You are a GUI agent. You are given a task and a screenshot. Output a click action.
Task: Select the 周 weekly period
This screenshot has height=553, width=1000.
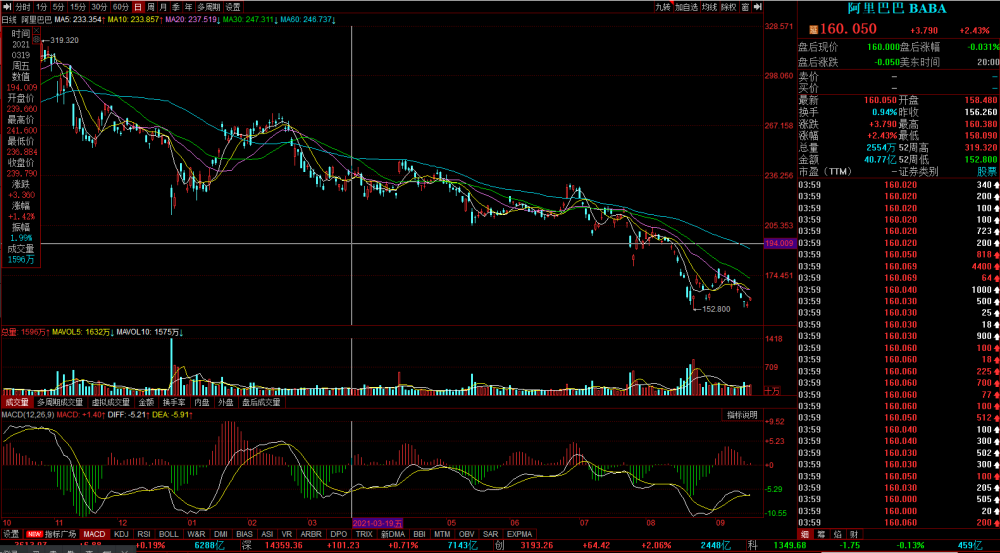tap(151, 7)
